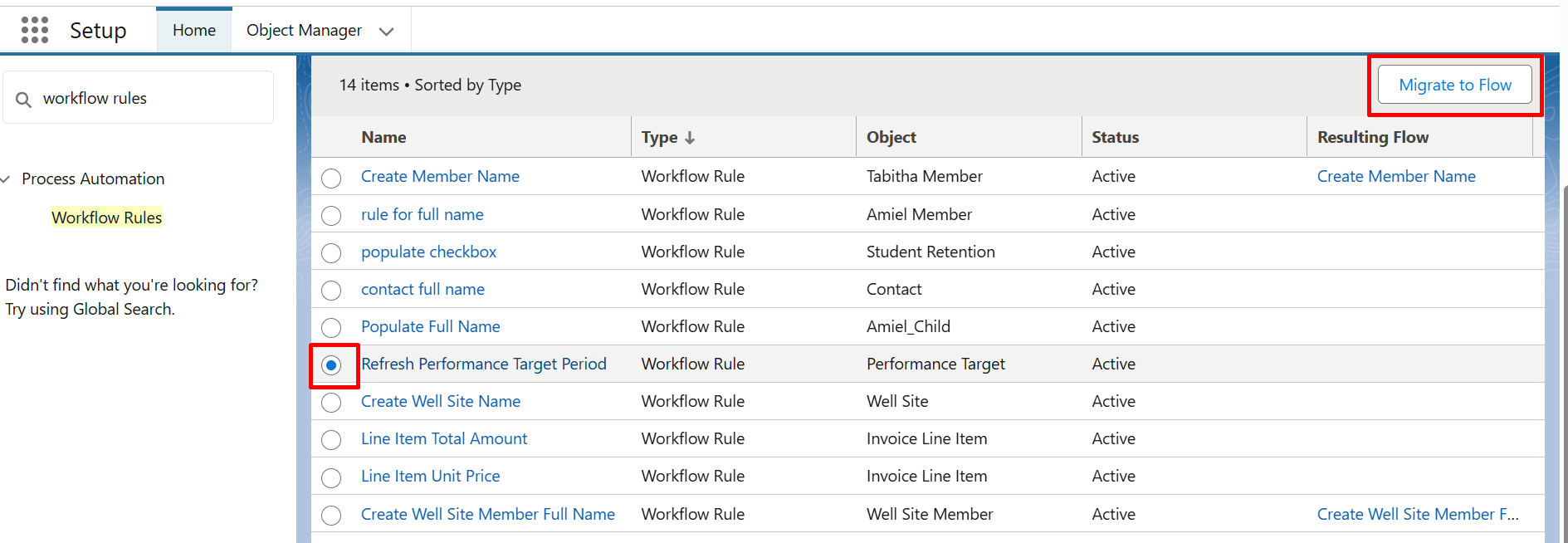
Task: Open the Populate Full Name link
Action: click(430, 326)
